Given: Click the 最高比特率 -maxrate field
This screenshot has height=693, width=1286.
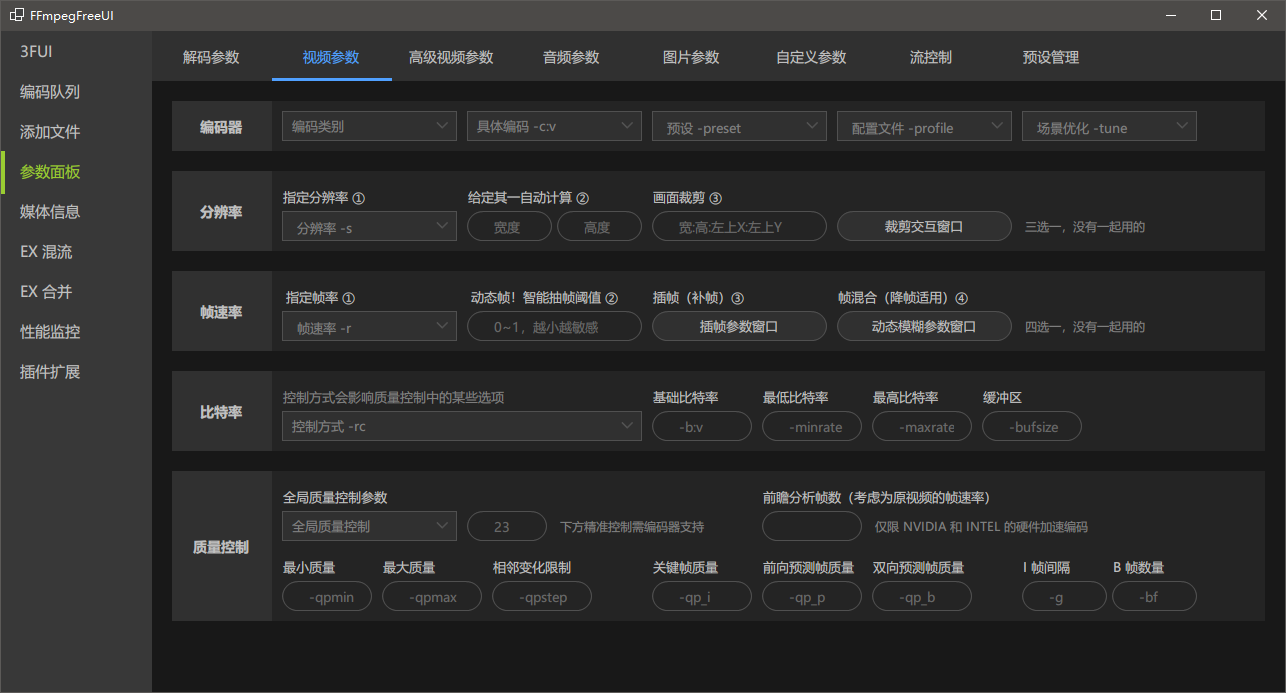Looking at the screenshot, I should [x=922, y=426].
